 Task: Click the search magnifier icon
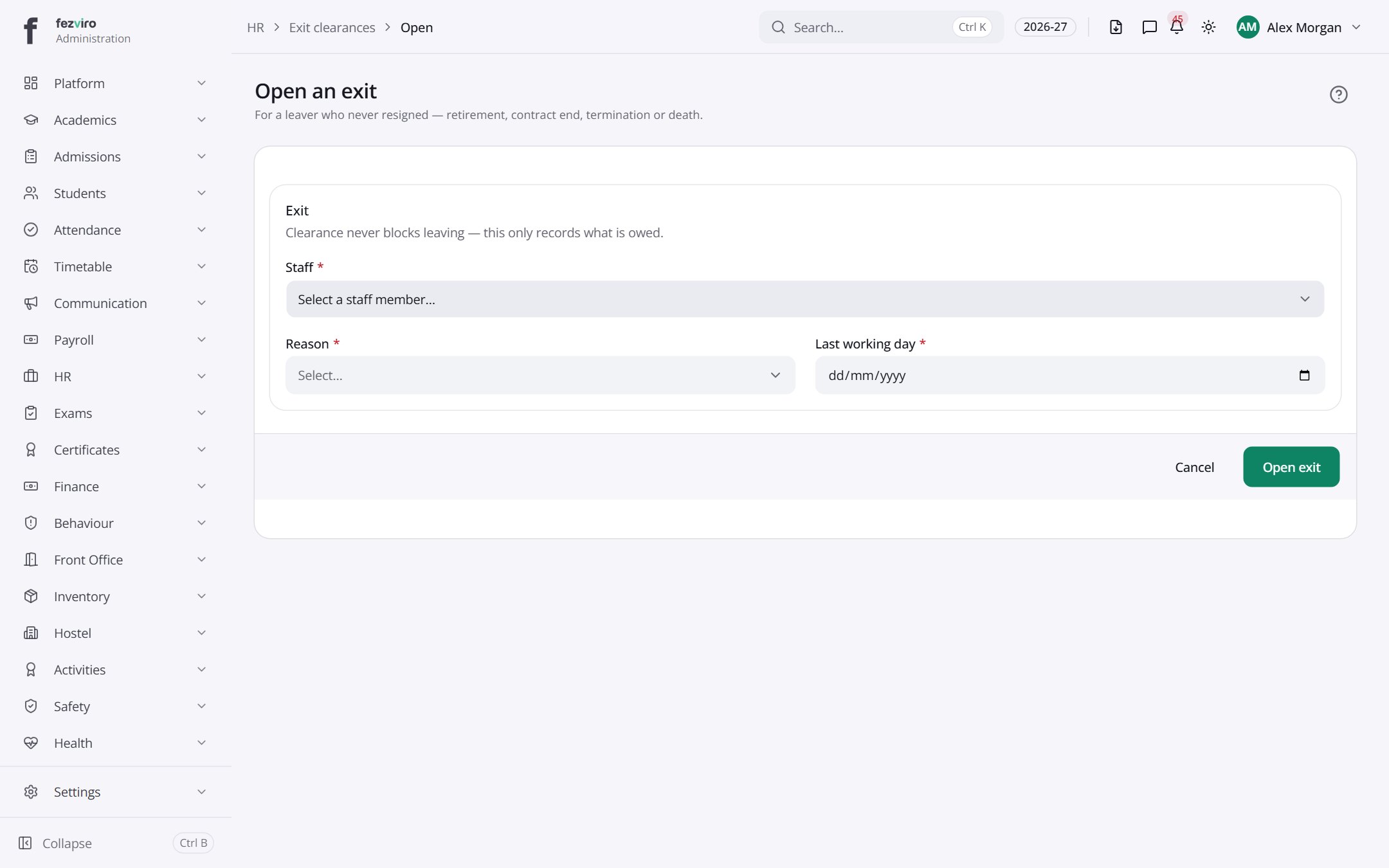(778, 27)
